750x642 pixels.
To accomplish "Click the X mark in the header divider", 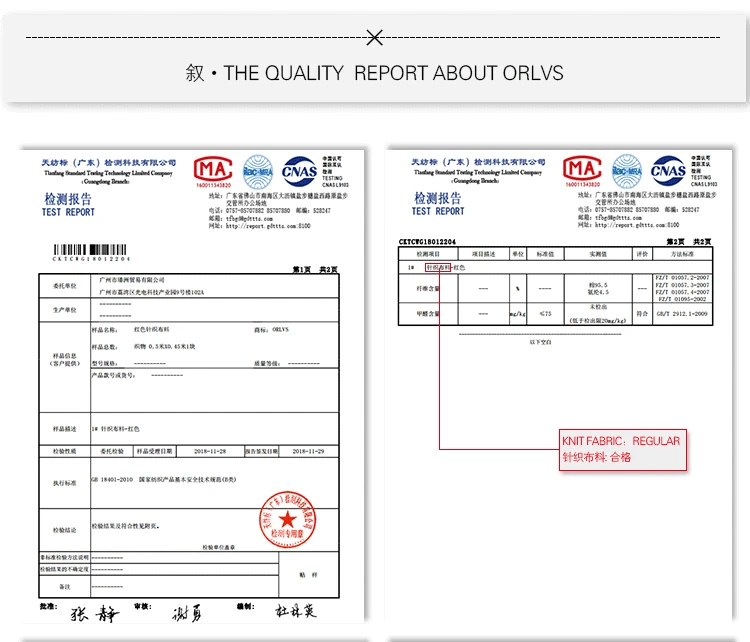I will point(375,37).
